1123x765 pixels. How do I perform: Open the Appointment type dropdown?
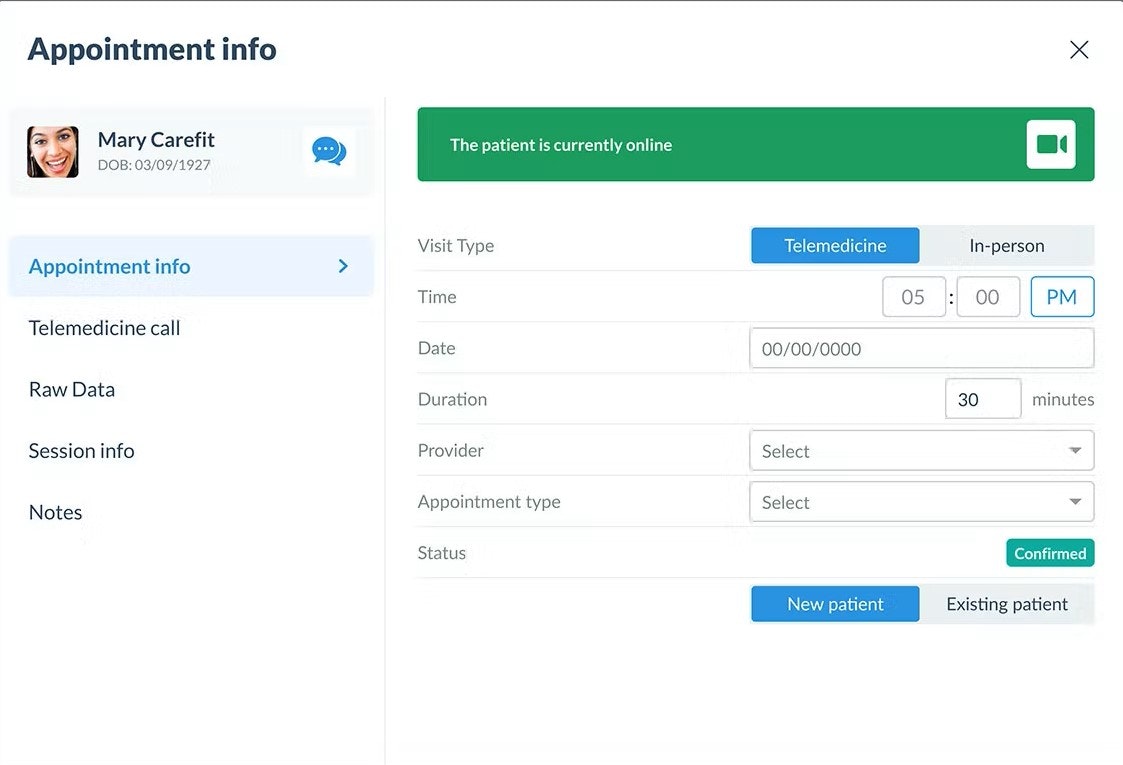coord(920,501)
